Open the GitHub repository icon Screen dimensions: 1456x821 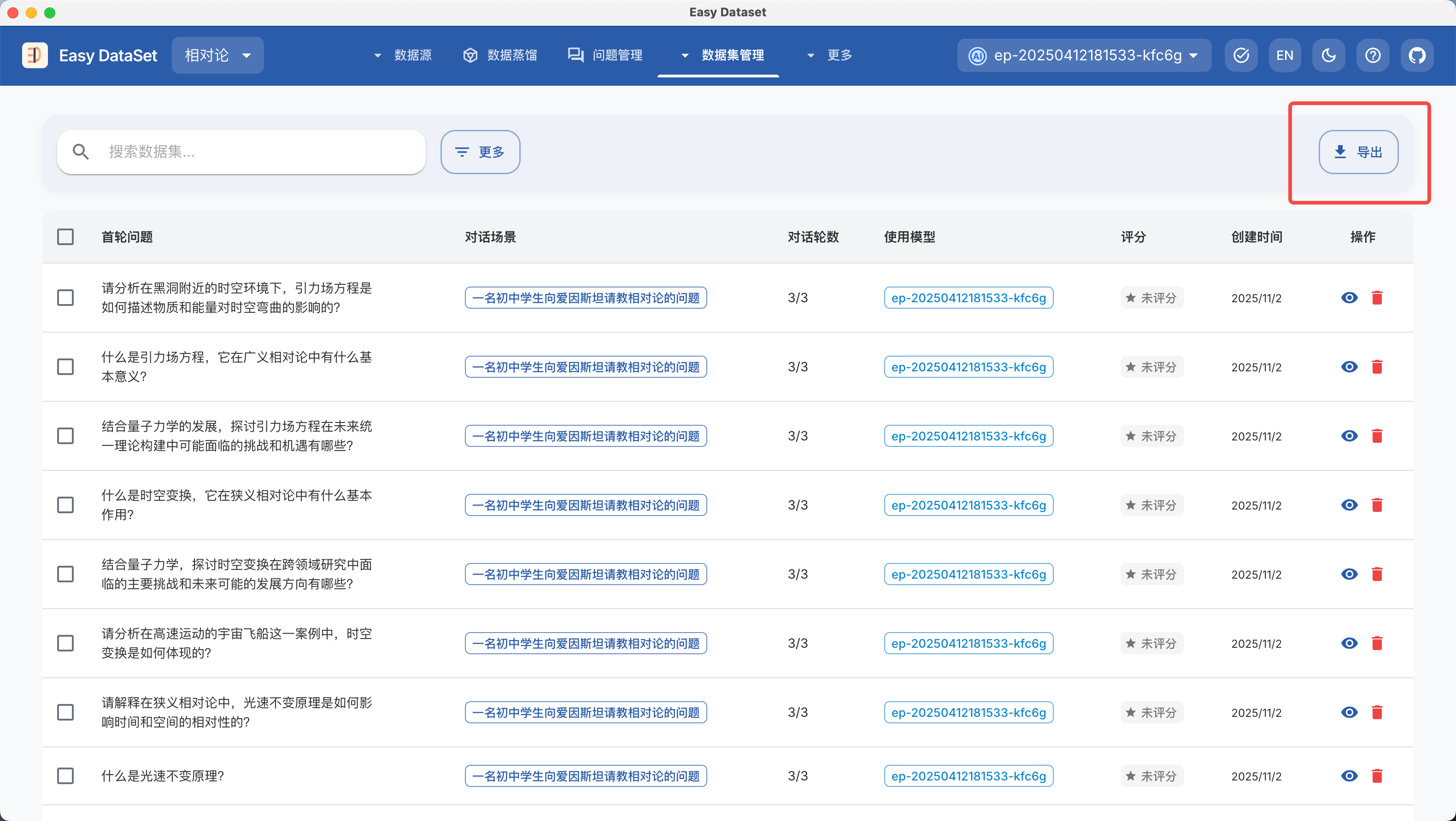[x=1416, y=55]
